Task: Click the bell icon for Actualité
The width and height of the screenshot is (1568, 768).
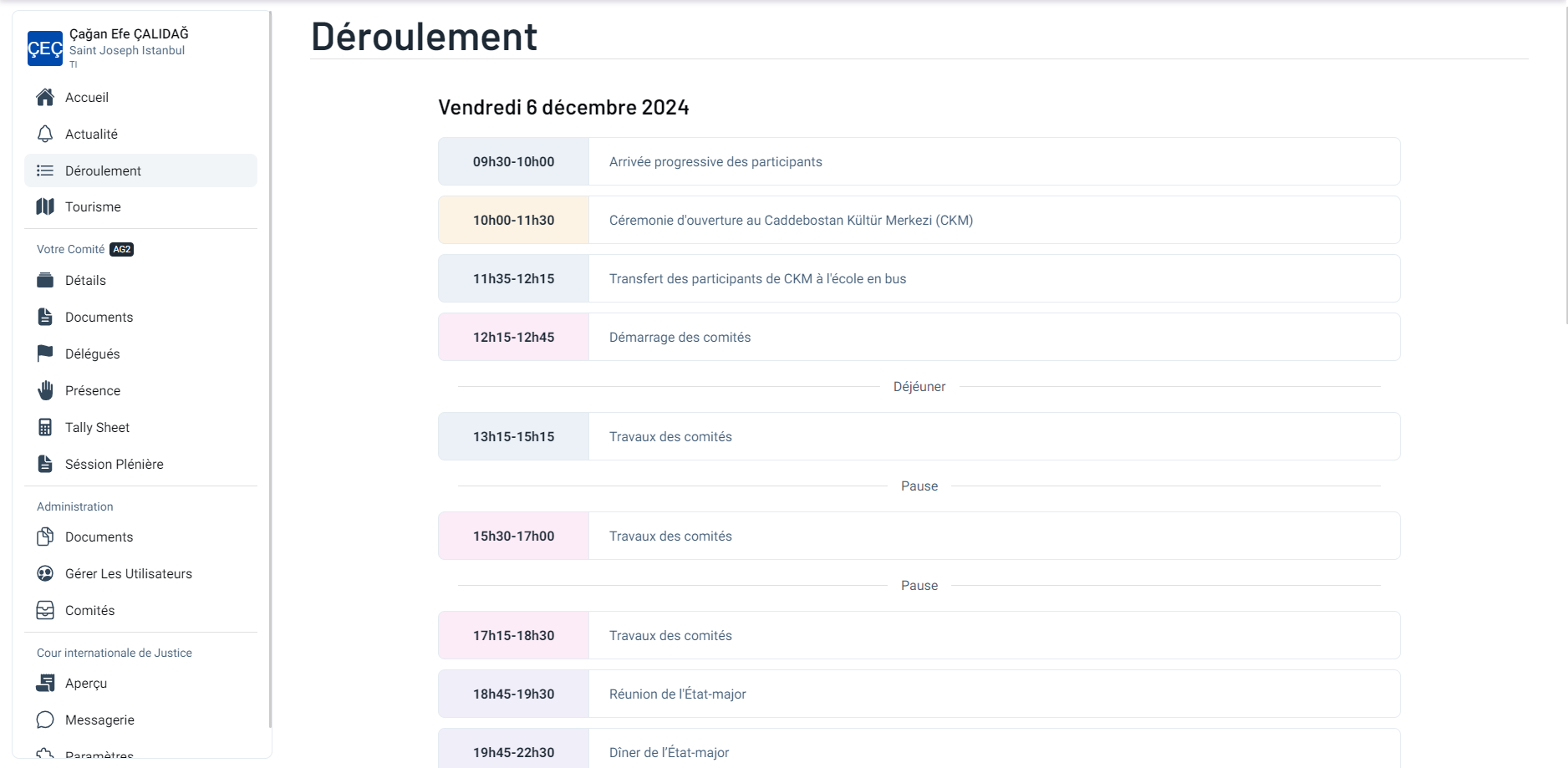Action: pos(45,135)
